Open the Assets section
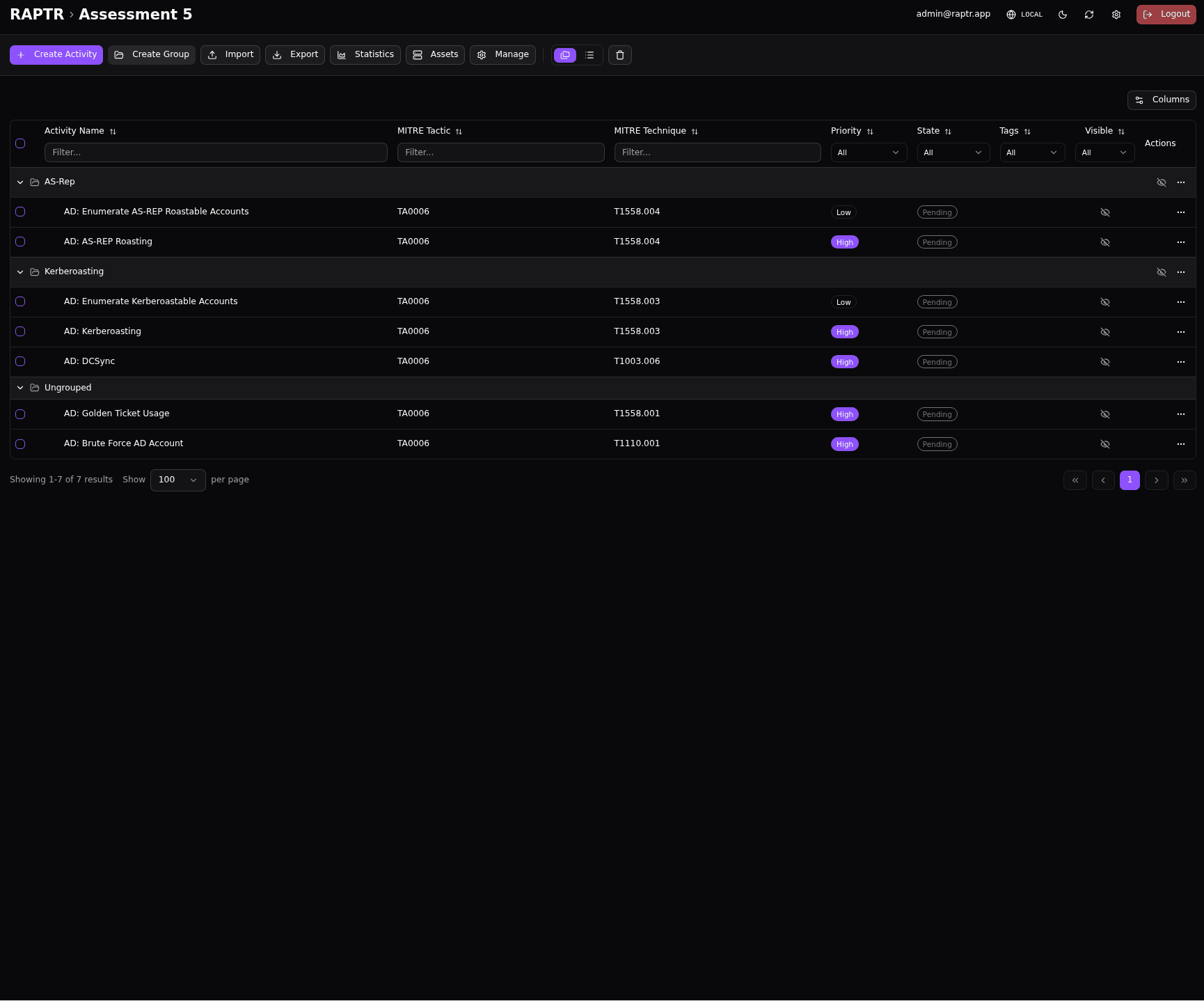 point(435,55)
